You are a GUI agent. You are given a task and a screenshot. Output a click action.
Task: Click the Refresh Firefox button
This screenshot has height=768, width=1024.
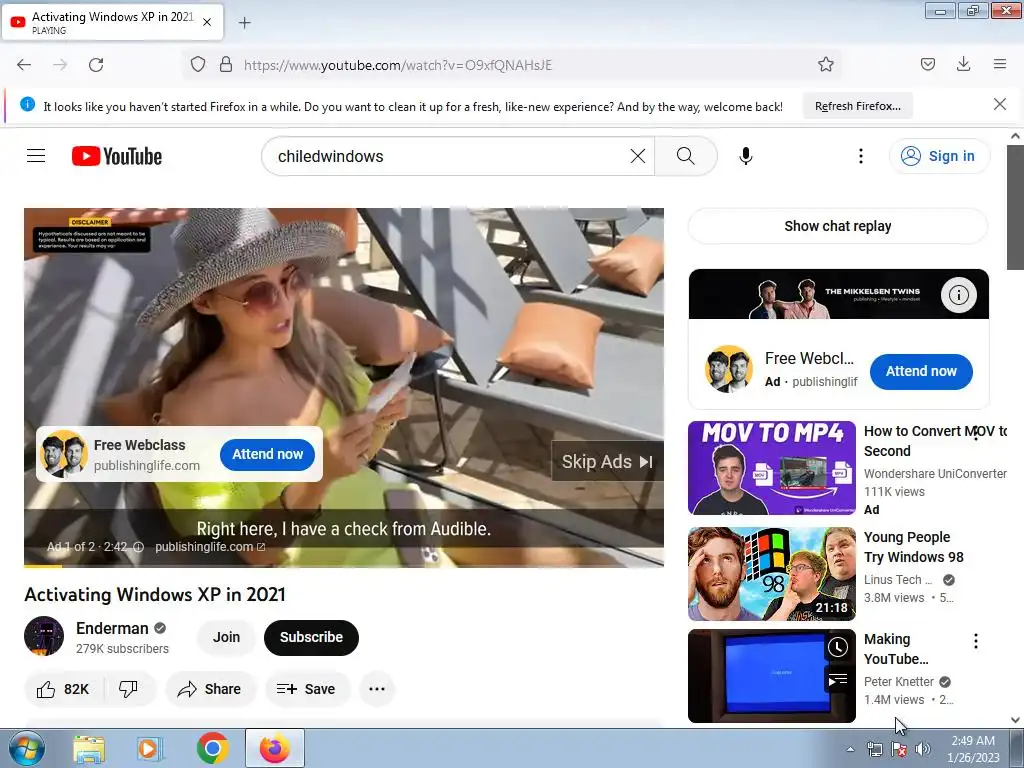click(x=857, y=106)
